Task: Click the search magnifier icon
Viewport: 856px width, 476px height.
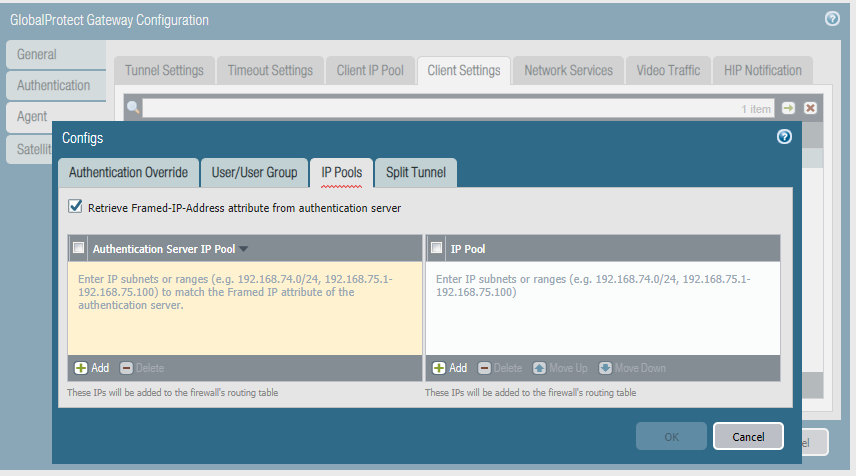Action: pos(133,107)
